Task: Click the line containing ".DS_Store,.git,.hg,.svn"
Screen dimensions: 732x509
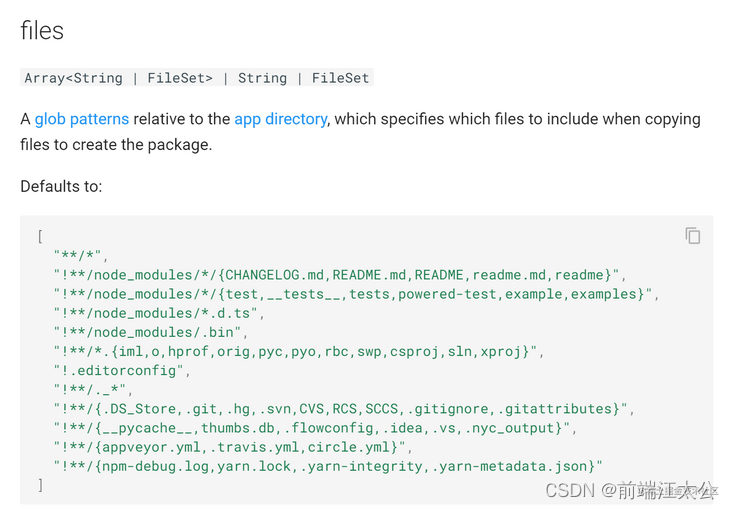Action: 344,409
